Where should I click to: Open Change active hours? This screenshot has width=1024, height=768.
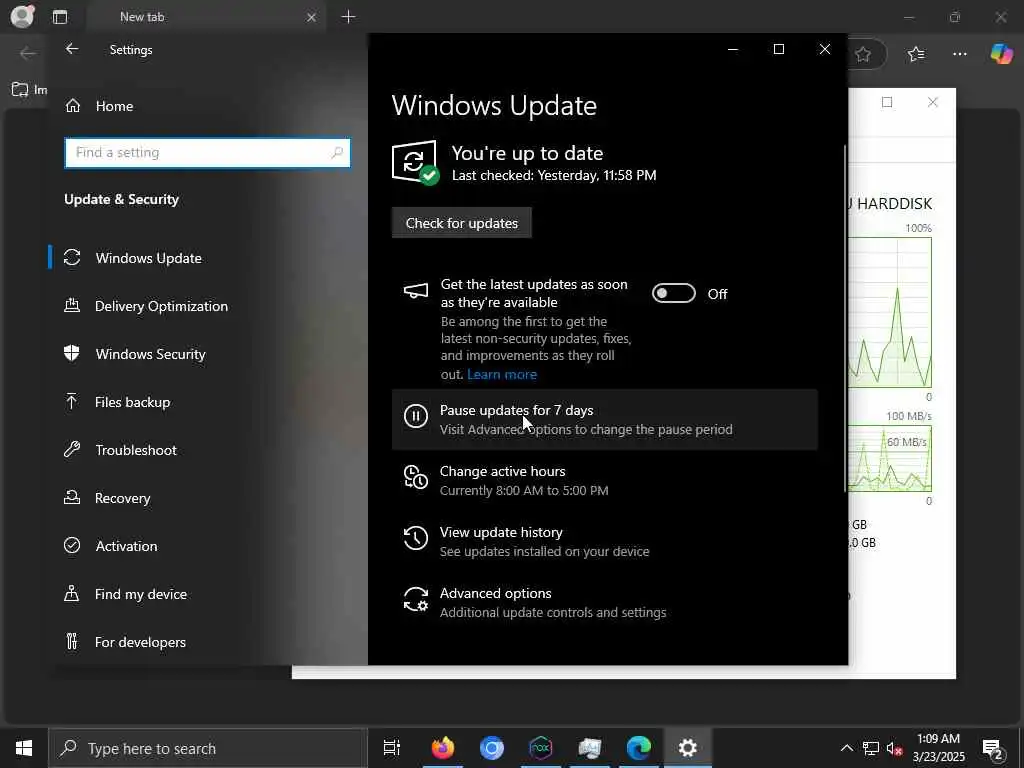click(604, 480)
